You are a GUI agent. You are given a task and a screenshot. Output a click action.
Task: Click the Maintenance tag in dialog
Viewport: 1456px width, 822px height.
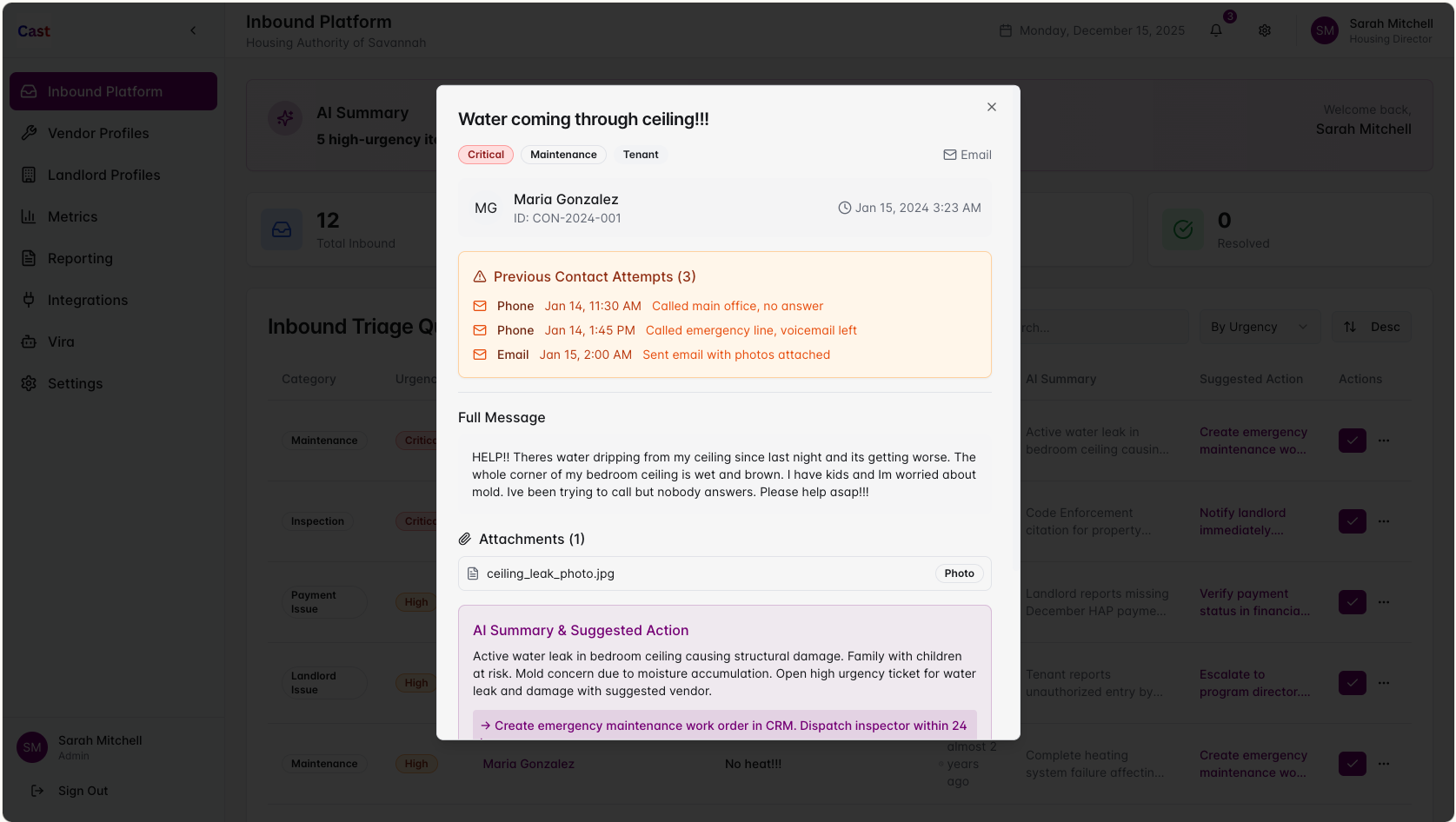click(563, 155)
